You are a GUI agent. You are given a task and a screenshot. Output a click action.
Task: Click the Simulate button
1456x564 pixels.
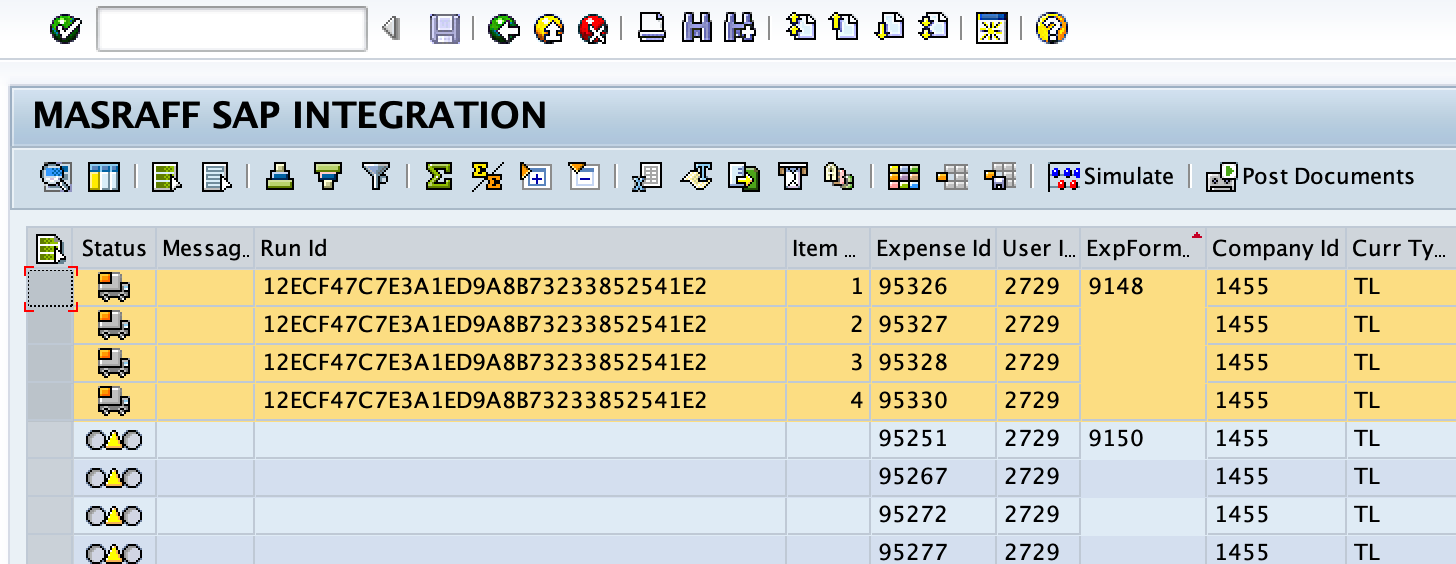coord(1111,177)
